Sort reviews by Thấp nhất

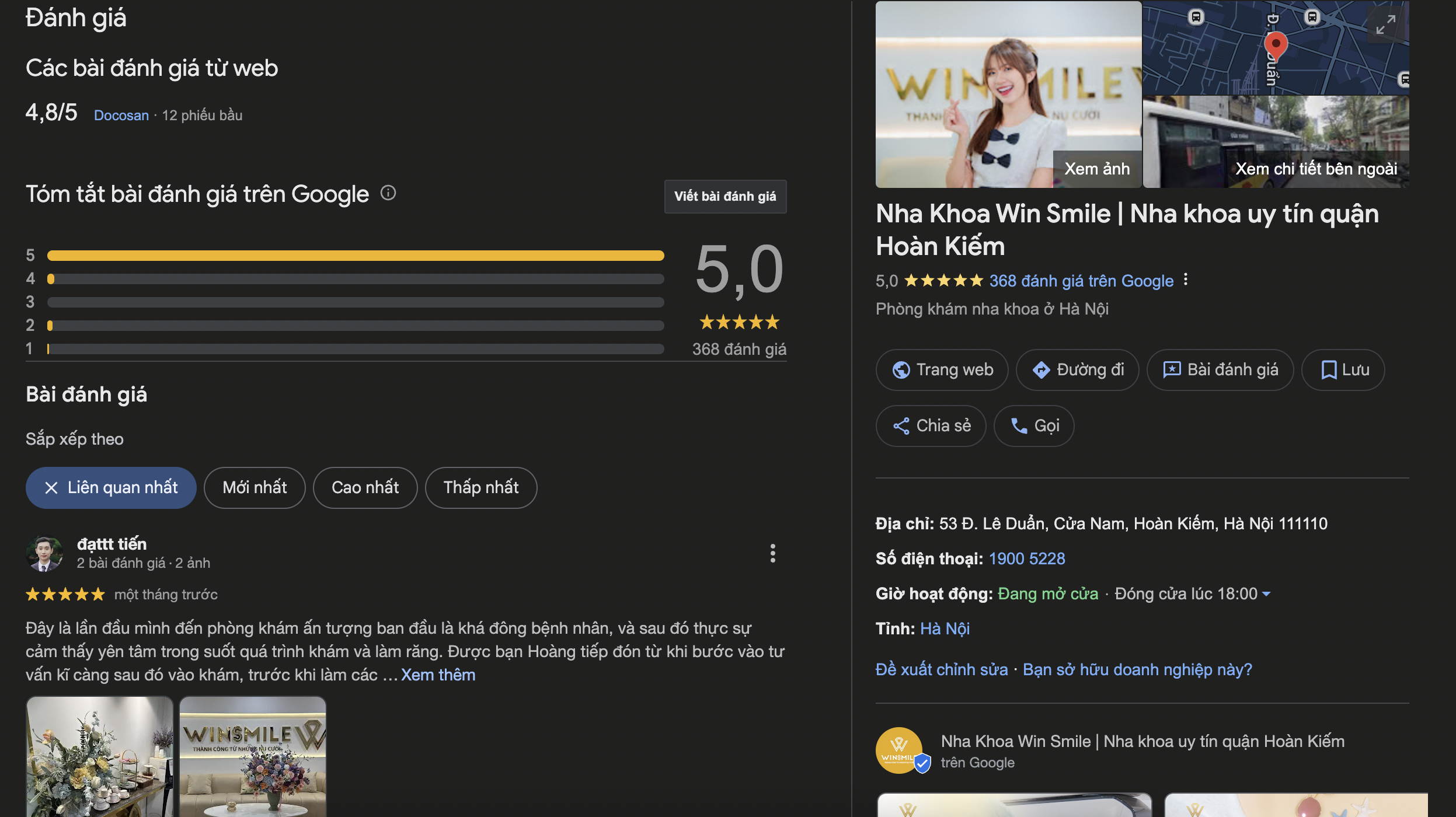click(480, 488)
